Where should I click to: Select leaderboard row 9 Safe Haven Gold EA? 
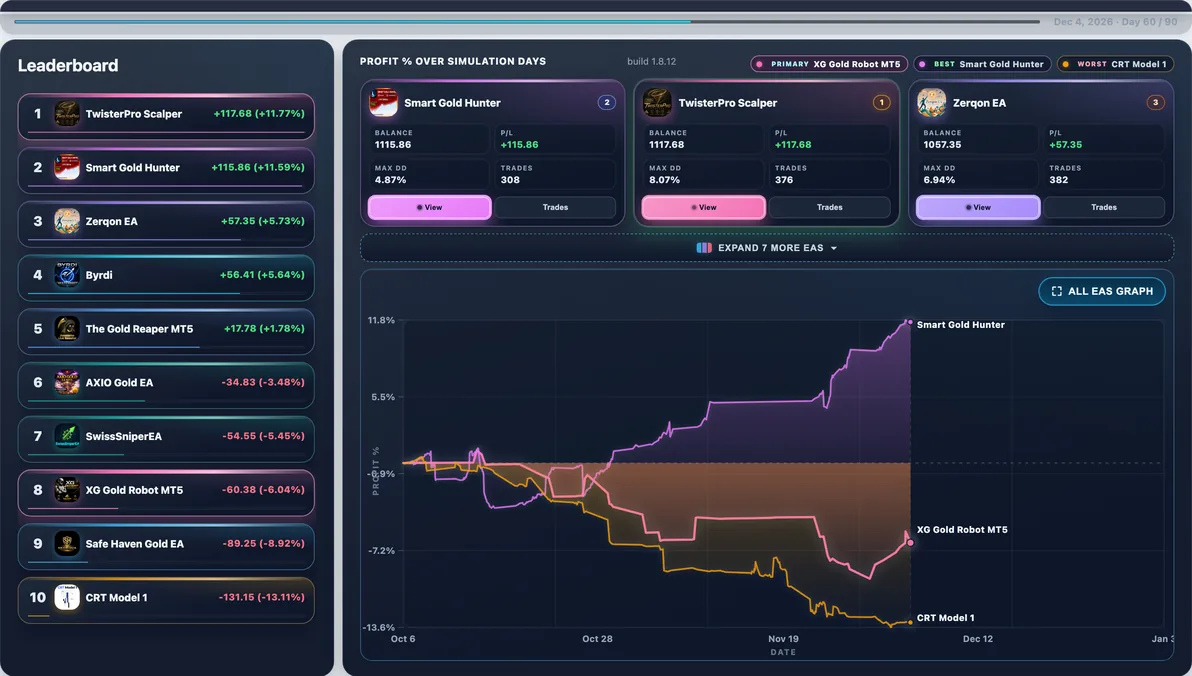coord(166,546)
